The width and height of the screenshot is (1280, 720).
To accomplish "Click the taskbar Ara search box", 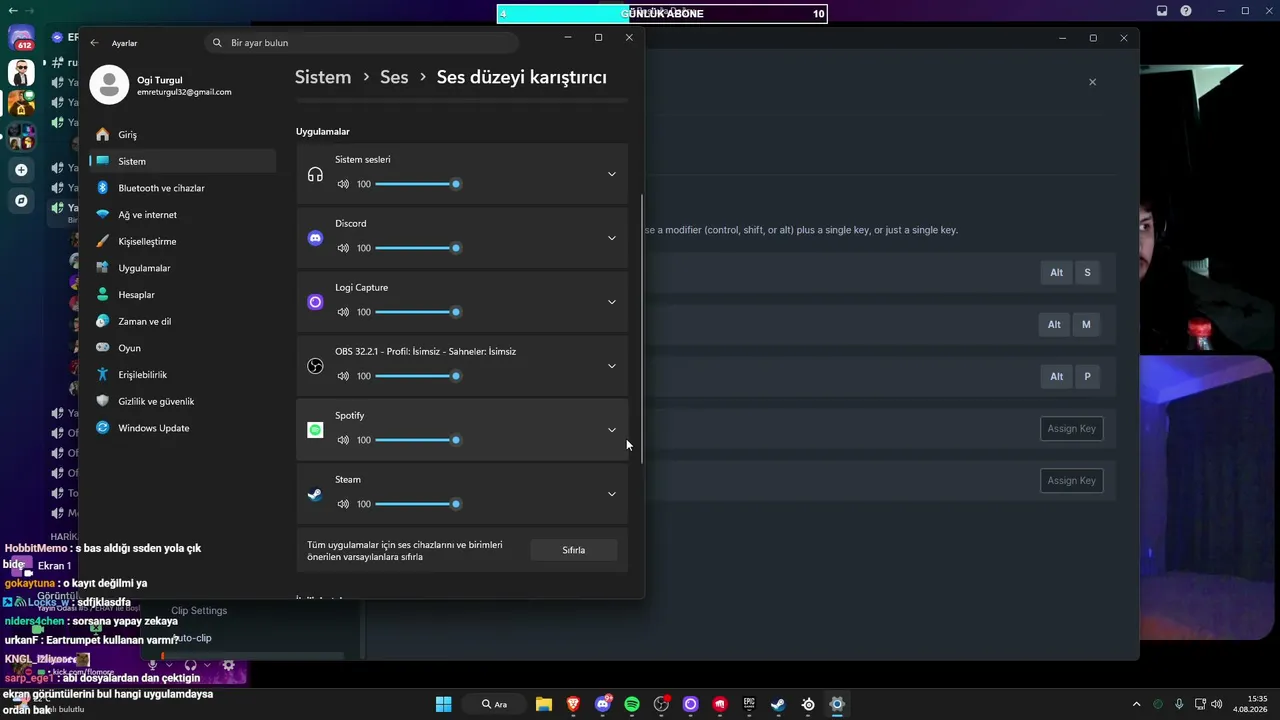I will point(495,704).
